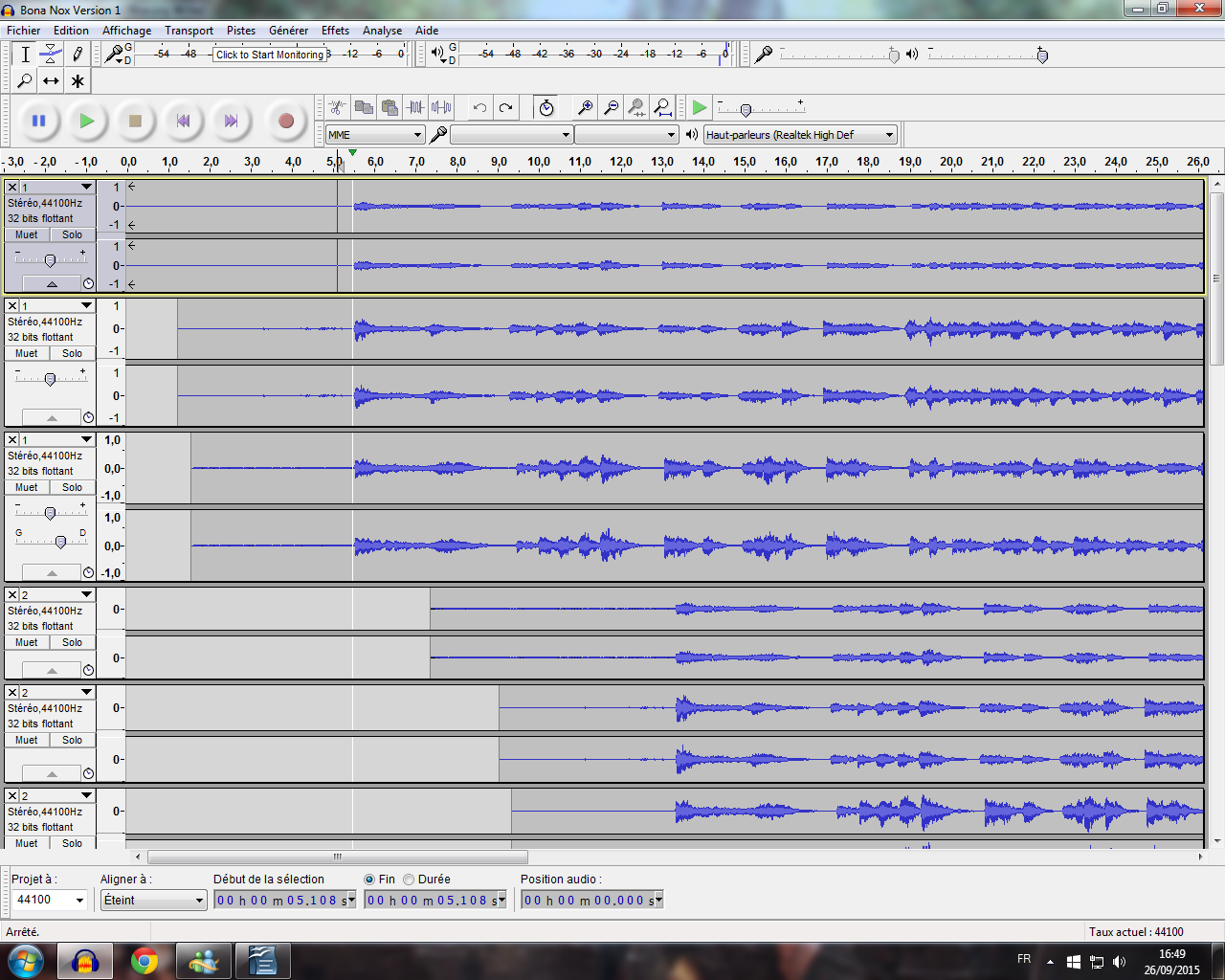The height and width of the screenshot is (980, 1225).
Task: Click the Cut scissors icon
Action: pyautogui.click(x=337, y=107)
